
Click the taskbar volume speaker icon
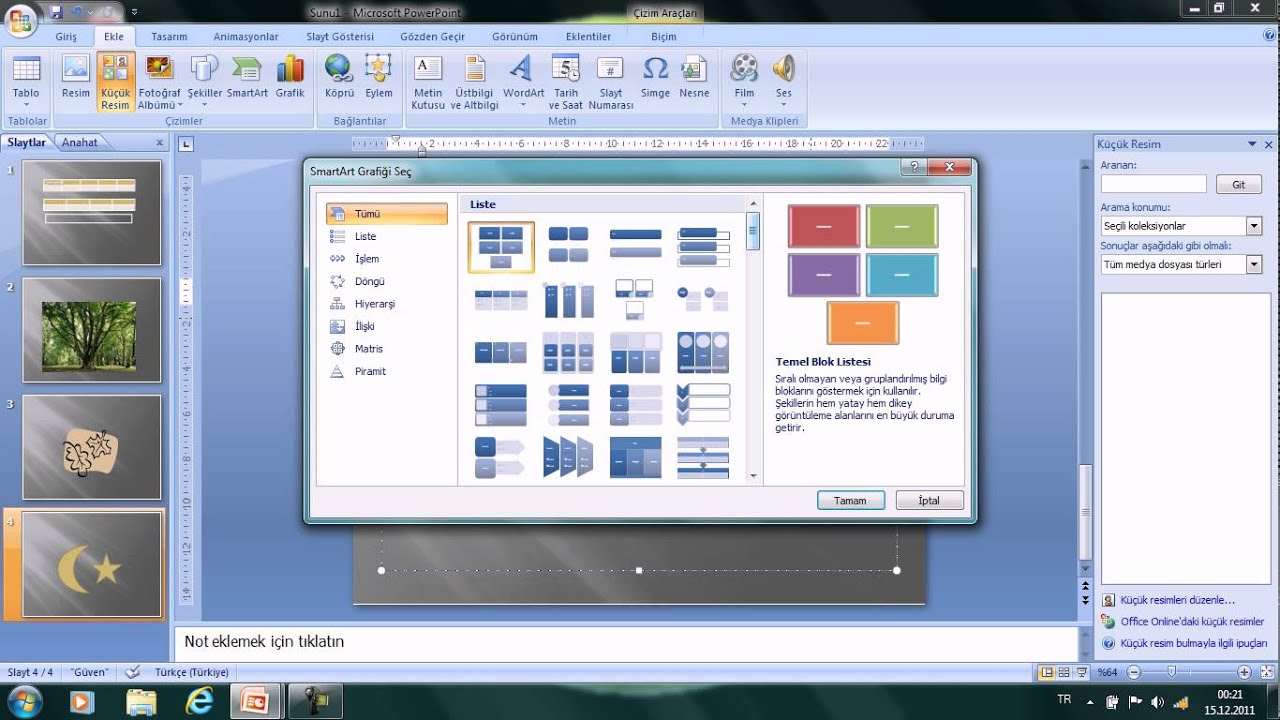1157,702
